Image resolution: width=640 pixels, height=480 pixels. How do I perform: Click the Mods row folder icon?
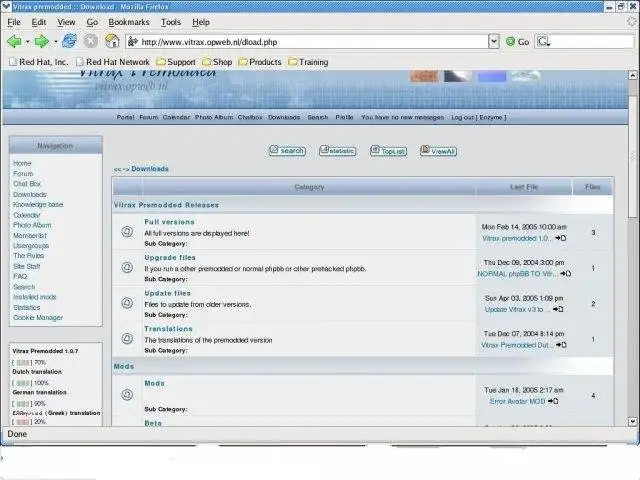pos(127,395)
